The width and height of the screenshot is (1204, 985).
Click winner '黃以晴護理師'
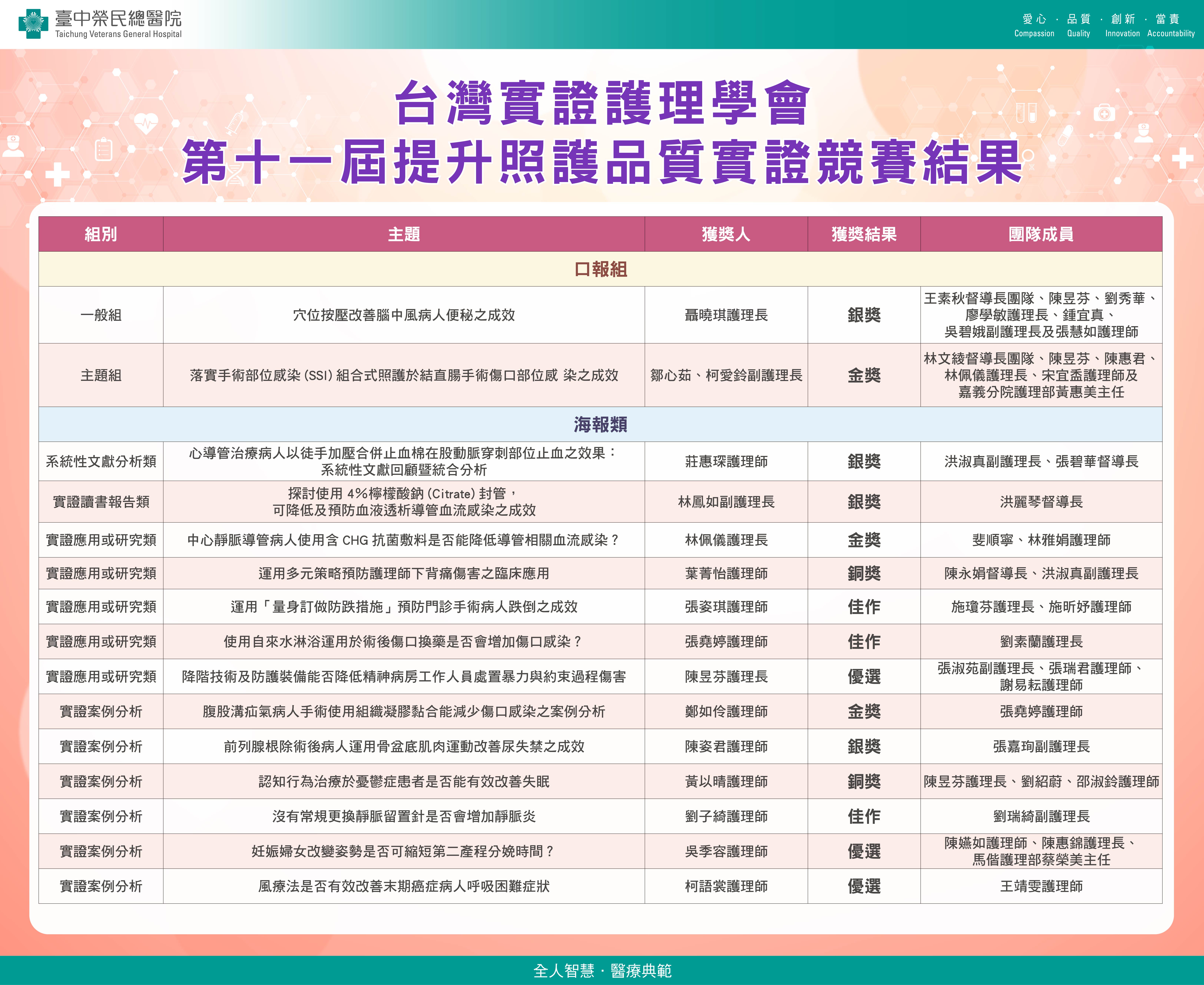coord(726,781)
